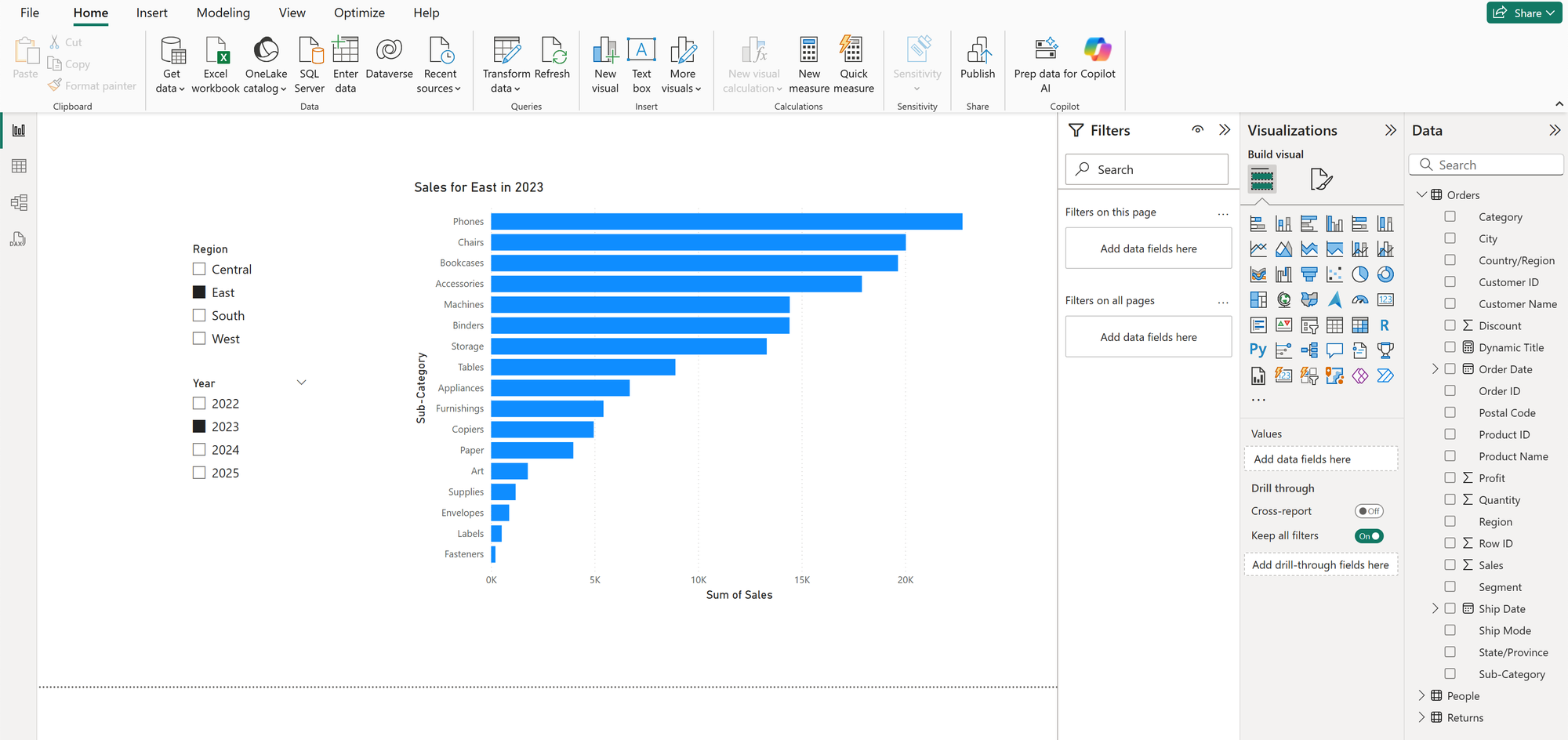Check the Central region slicer option
This screenshot has height=740, width=1568.
point(199,269)
